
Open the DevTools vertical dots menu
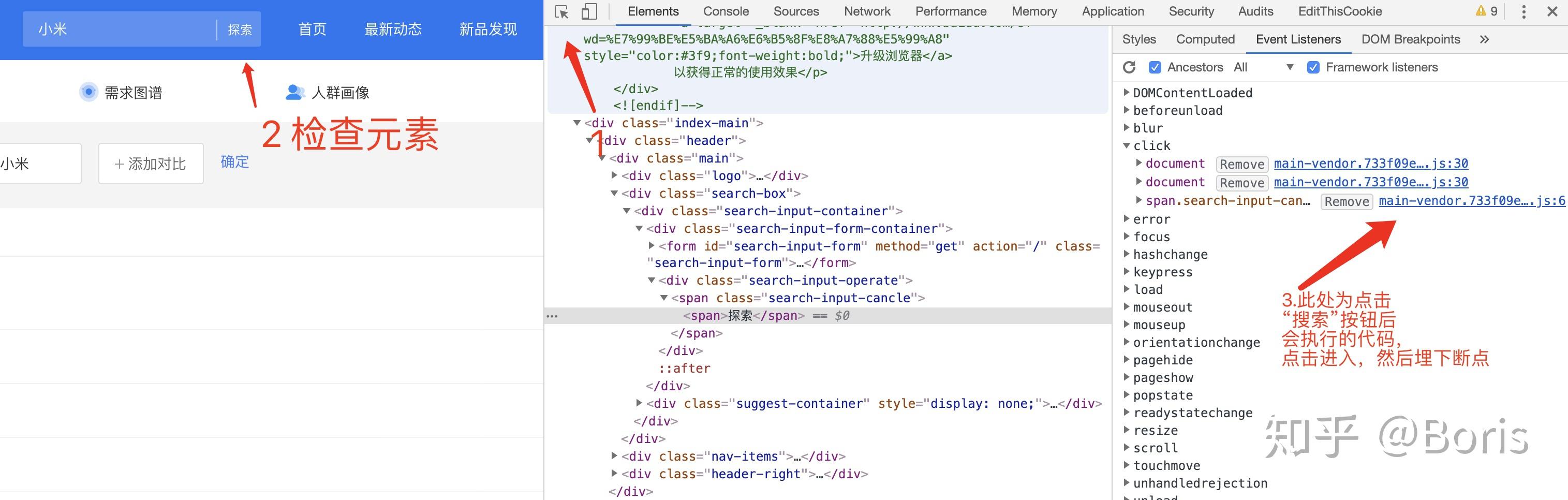click(x=1523, y=11)
